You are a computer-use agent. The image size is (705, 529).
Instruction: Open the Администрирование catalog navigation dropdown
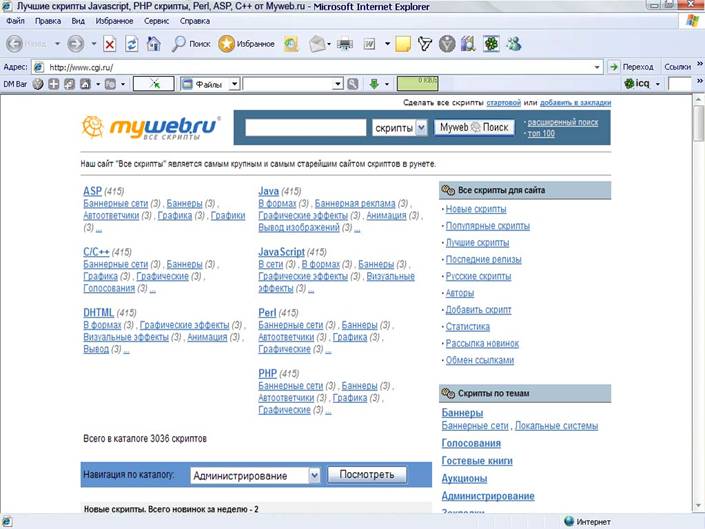pyautogui.click(x=314, y=476)
